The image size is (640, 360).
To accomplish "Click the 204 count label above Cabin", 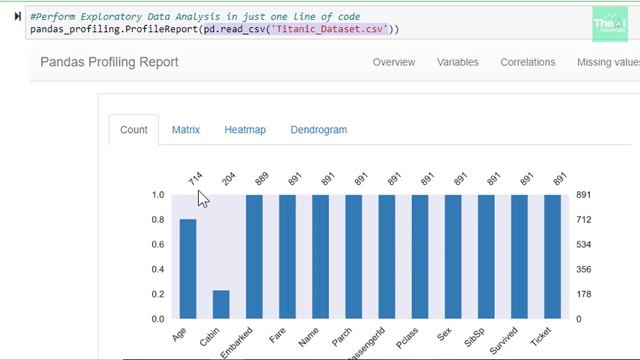I will [229, 178].
